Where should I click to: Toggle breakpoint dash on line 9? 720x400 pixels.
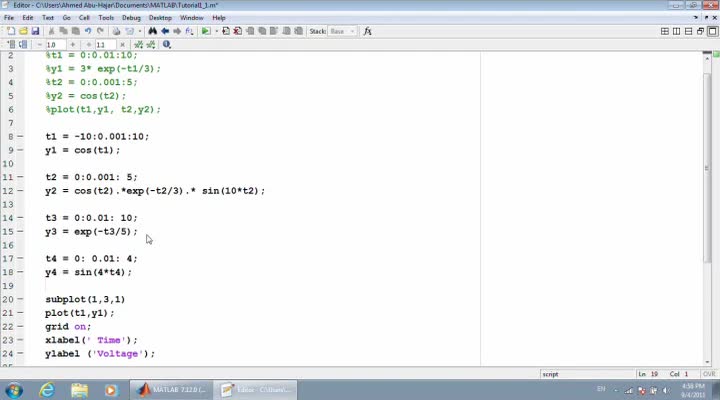[x=20, y=150]
